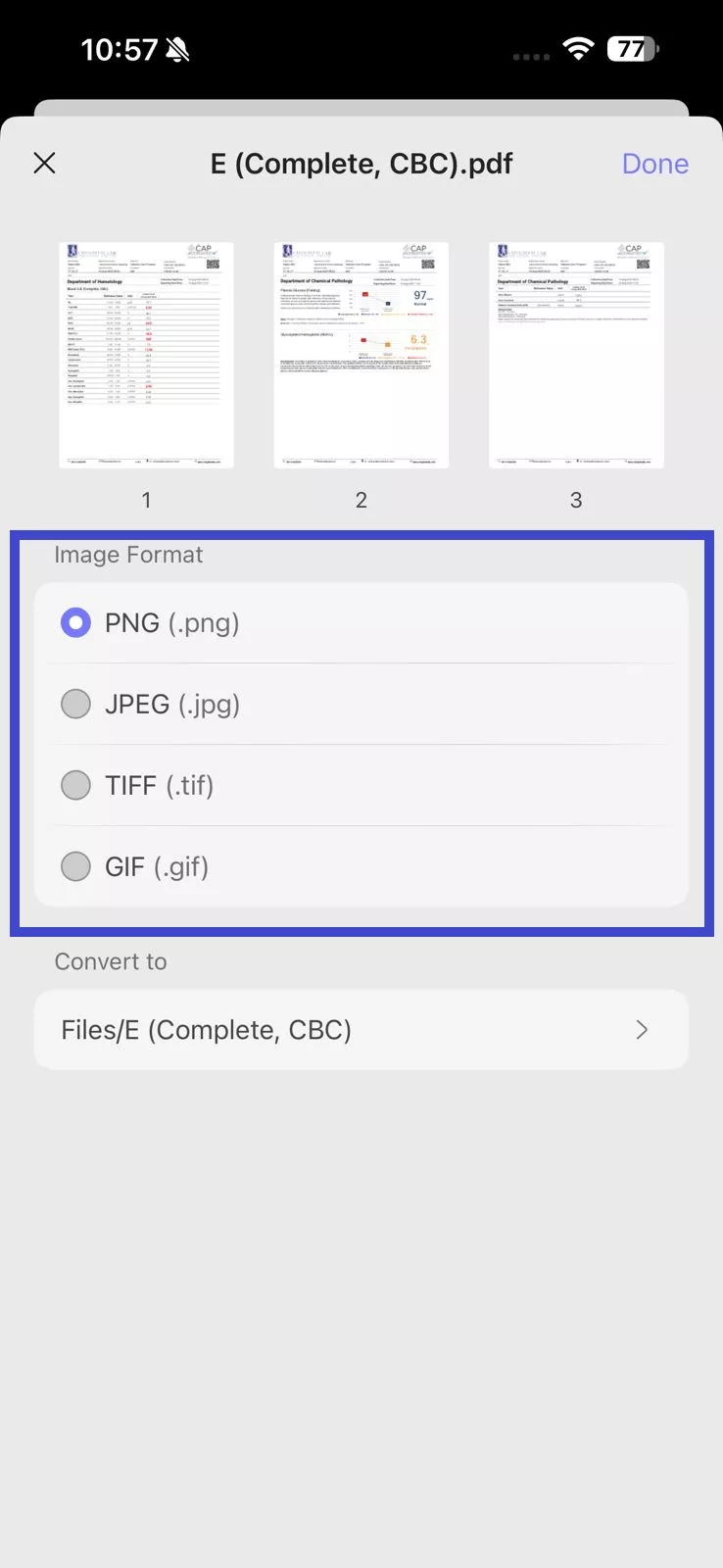This screenshot has height=1568, width=723.
Task: Tap the Wi-Fi status icon
Action: tap(578, 47)
